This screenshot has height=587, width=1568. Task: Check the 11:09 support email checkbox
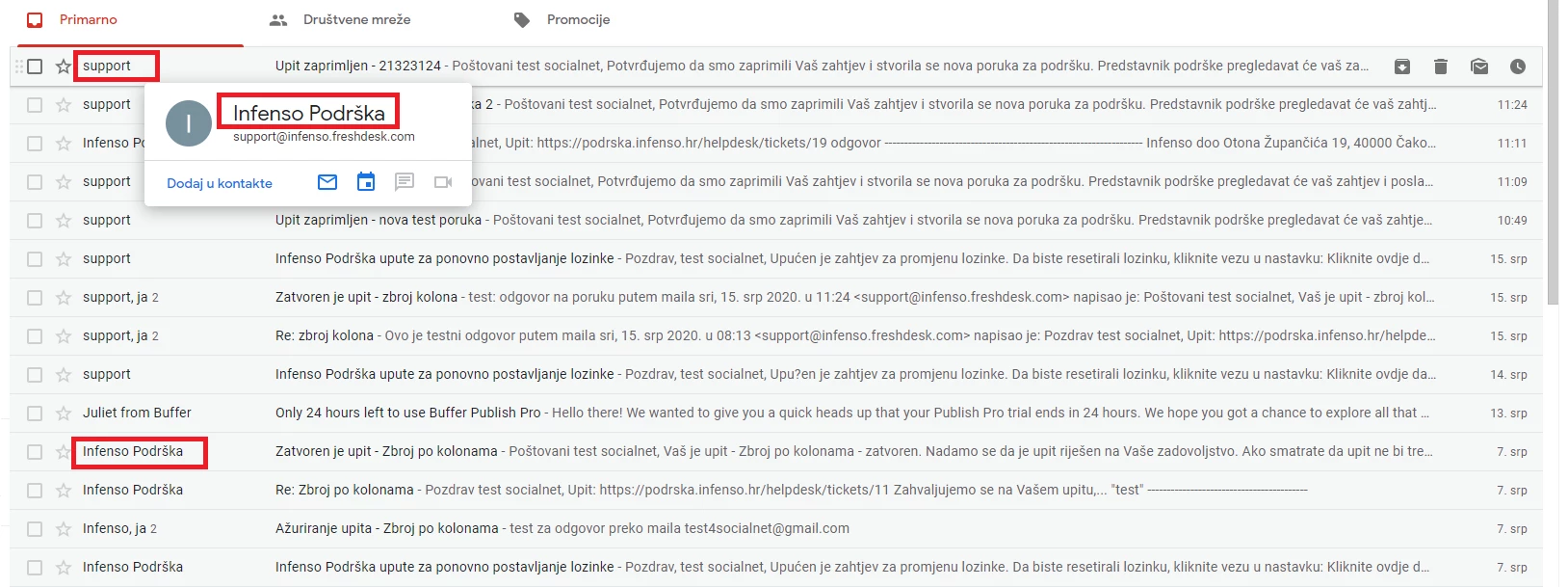coord(35,182)
